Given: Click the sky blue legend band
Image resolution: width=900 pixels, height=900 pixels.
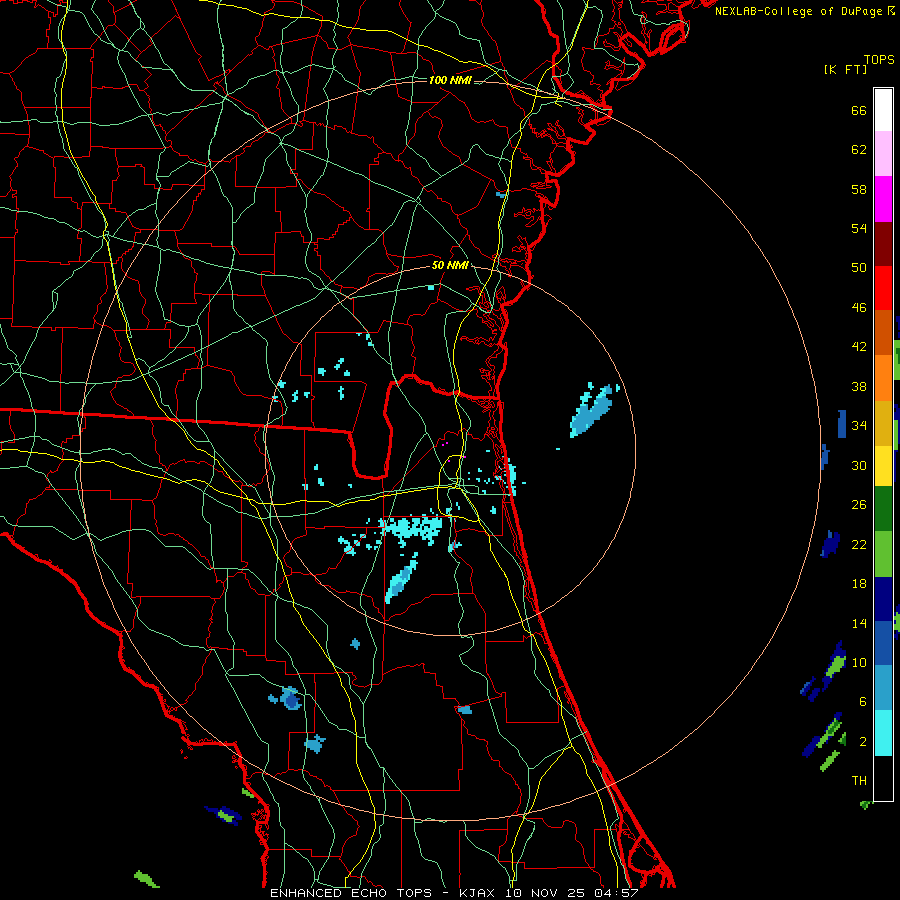Looking at the screenshot, I should [x=883, y=688].
